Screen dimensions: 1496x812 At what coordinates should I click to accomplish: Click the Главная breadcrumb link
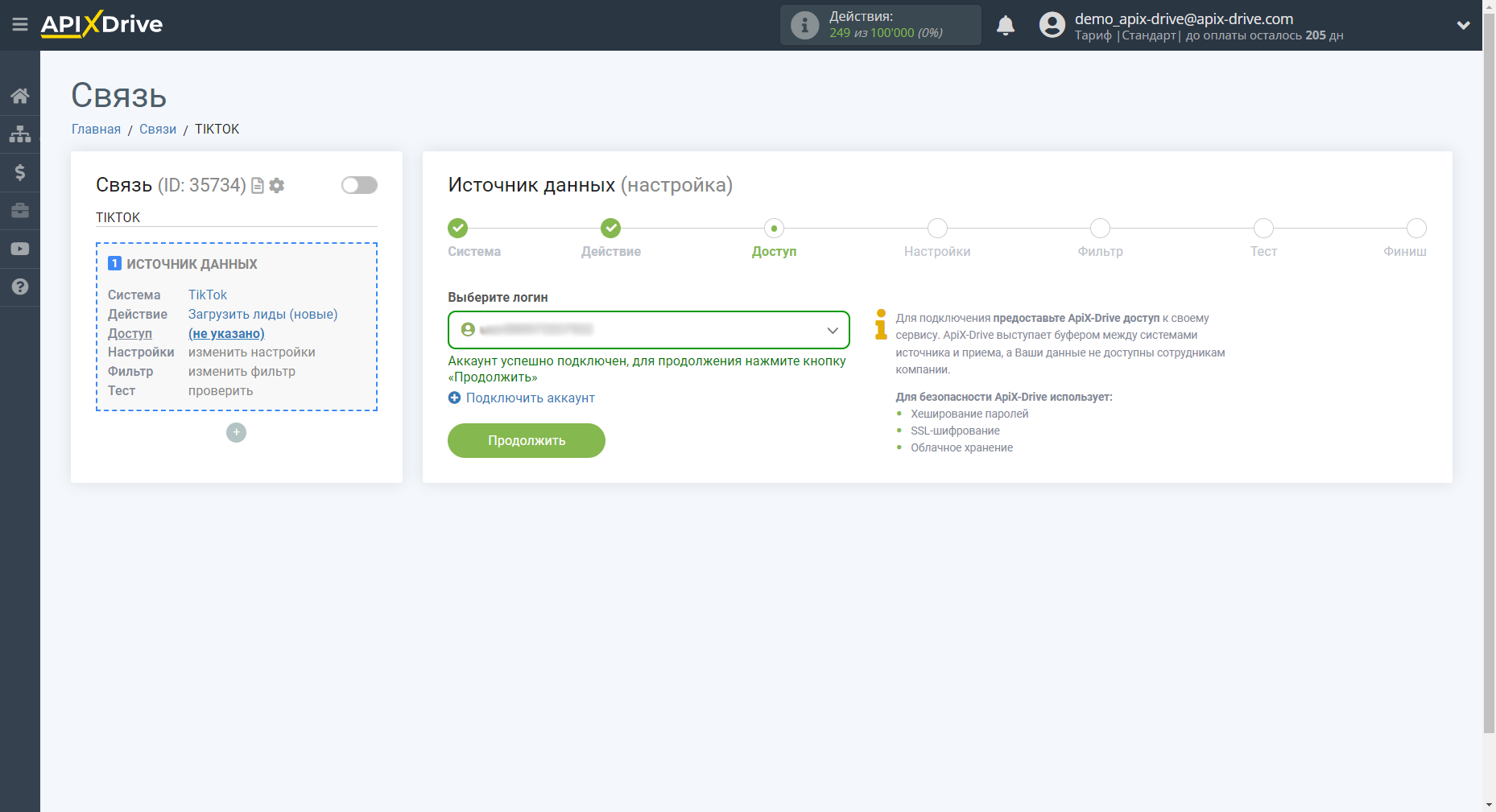point(96,129)
